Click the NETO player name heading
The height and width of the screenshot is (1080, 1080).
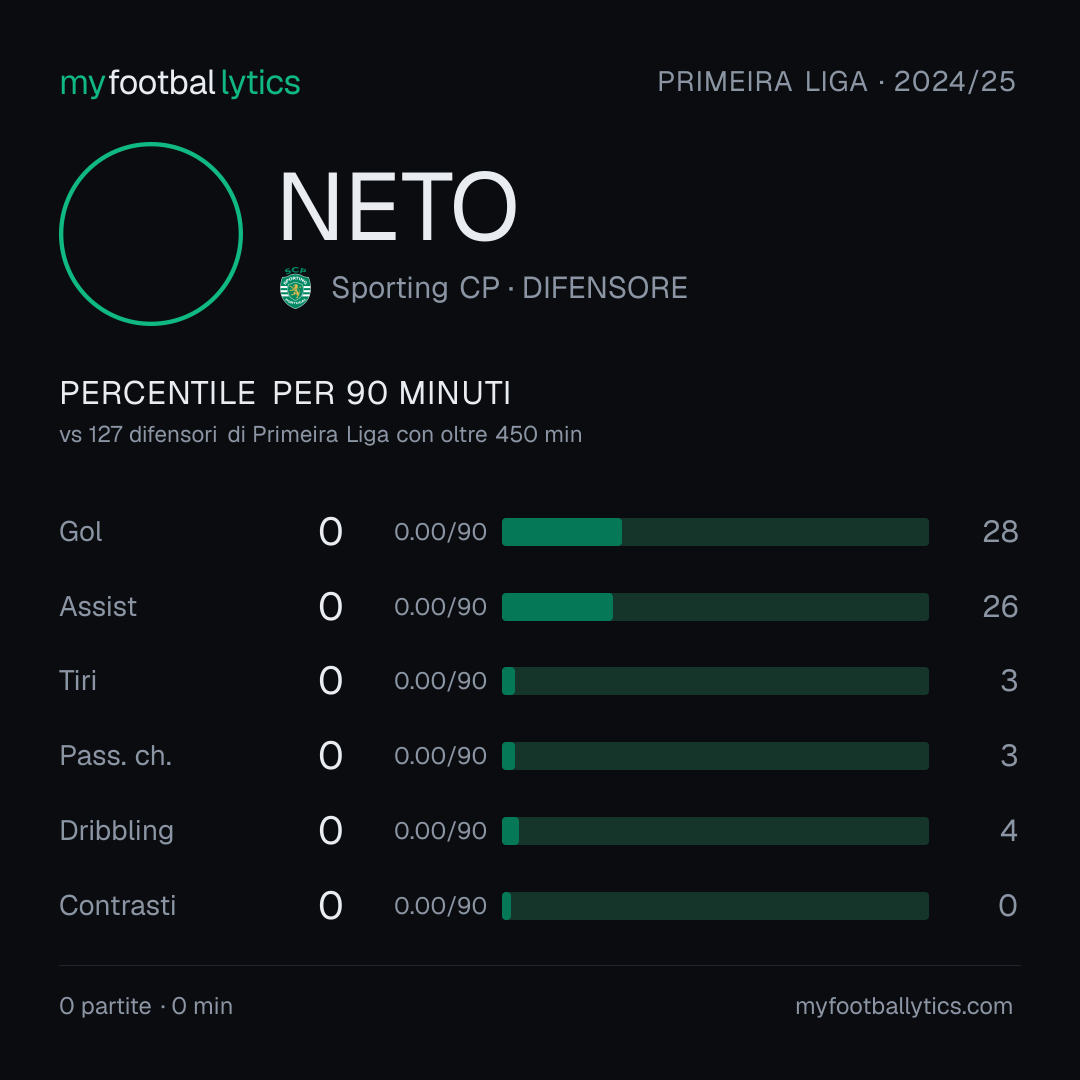(397, 207)
